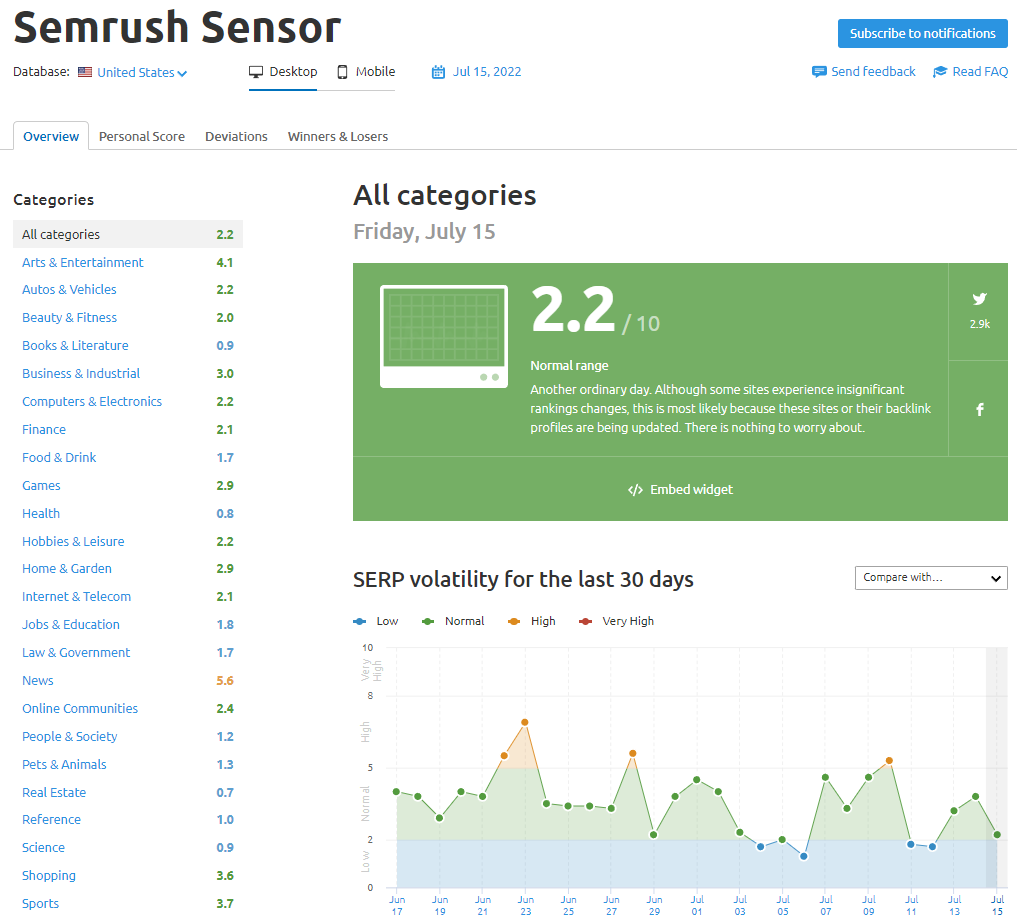The height and width of the screenshot is (921, 1017).
Task: Click the Read FAQ graduation cap icon
Action: (940, 71)
